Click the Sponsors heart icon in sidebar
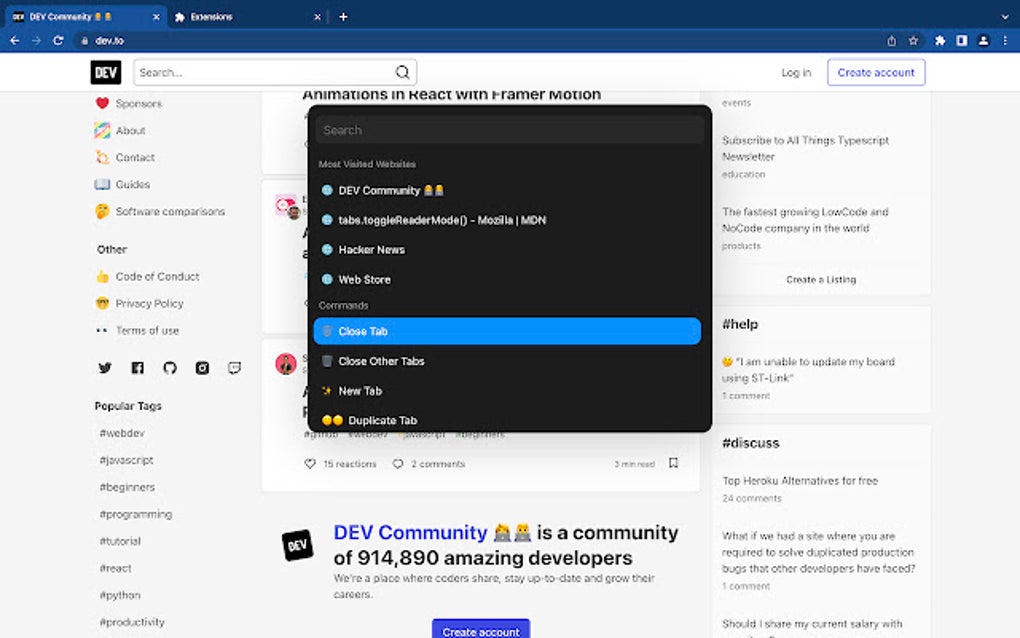The width and height of the screenshot is (1020, 638). (x=102, y=103)
